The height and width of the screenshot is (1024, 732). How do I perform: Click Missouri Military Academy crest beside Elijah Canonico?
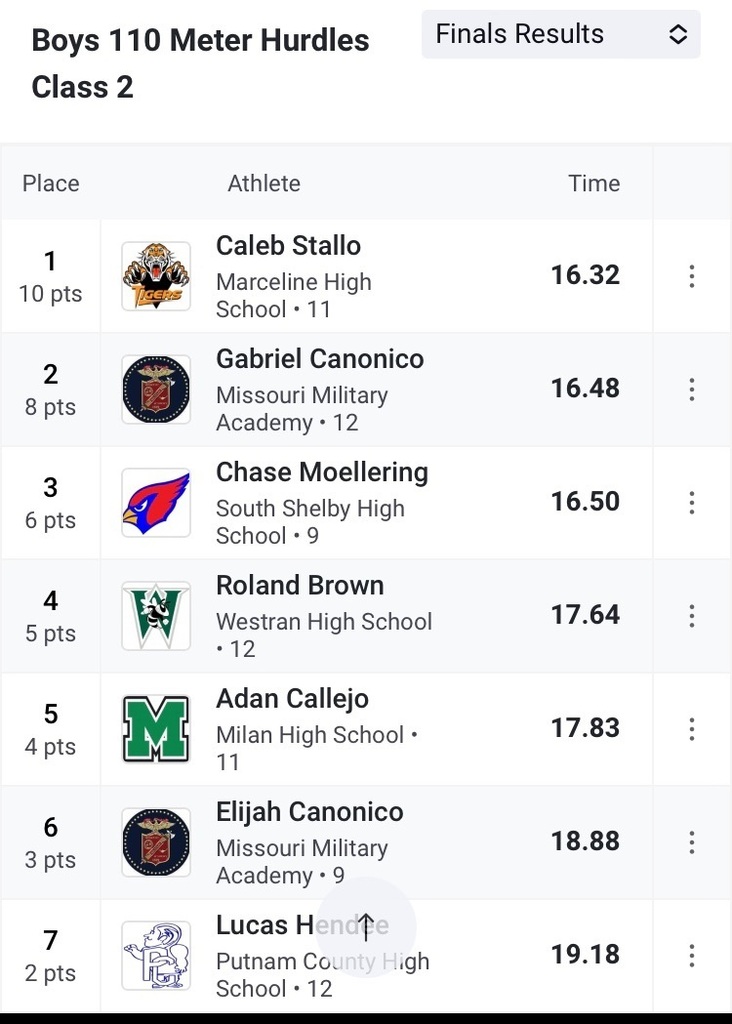coord(156,842)
